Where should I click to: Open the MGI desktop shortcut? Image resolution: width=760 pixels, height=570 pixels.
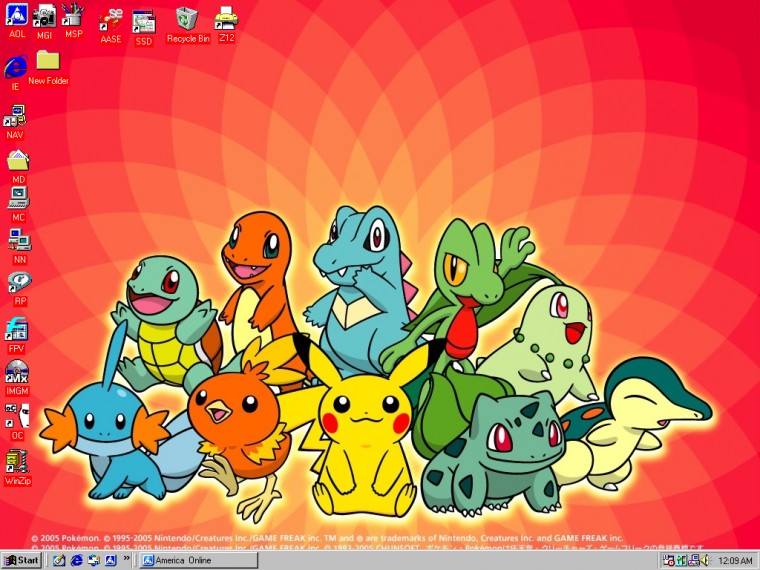44,22
